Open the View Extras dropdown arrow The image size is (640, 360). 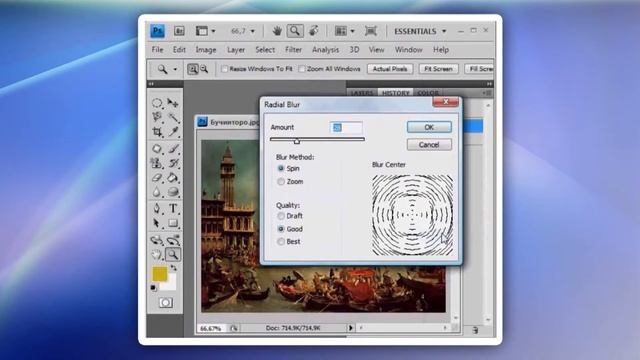(213, 31)
